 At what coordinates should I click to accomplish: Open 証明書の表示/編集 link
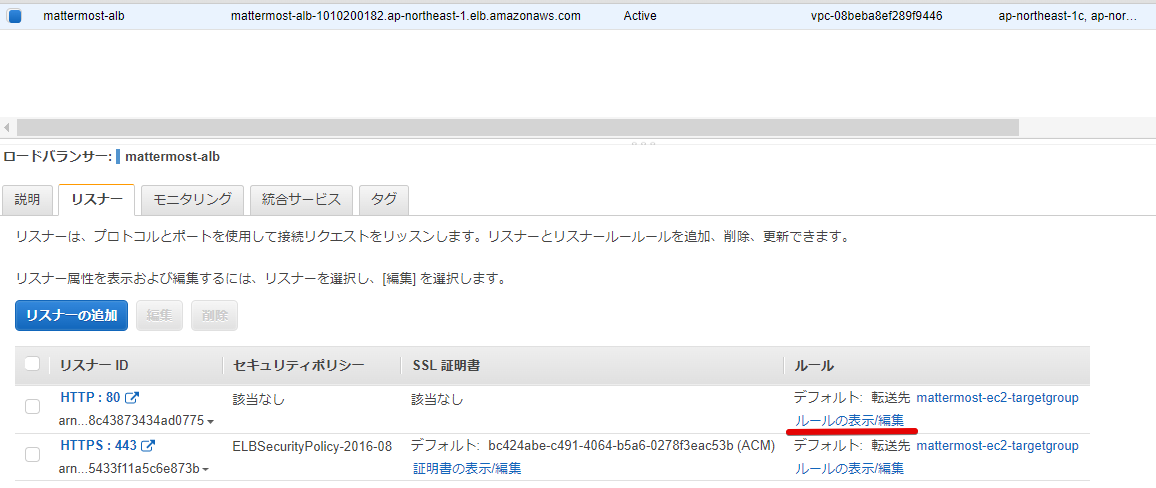[x=467, y=469]
